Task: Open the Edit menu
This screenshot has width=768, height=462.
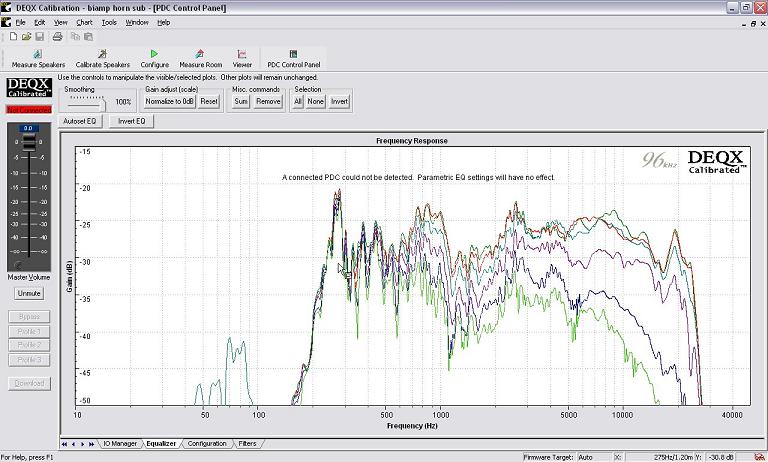Action: pyautogui.click(x=40, y=23)
